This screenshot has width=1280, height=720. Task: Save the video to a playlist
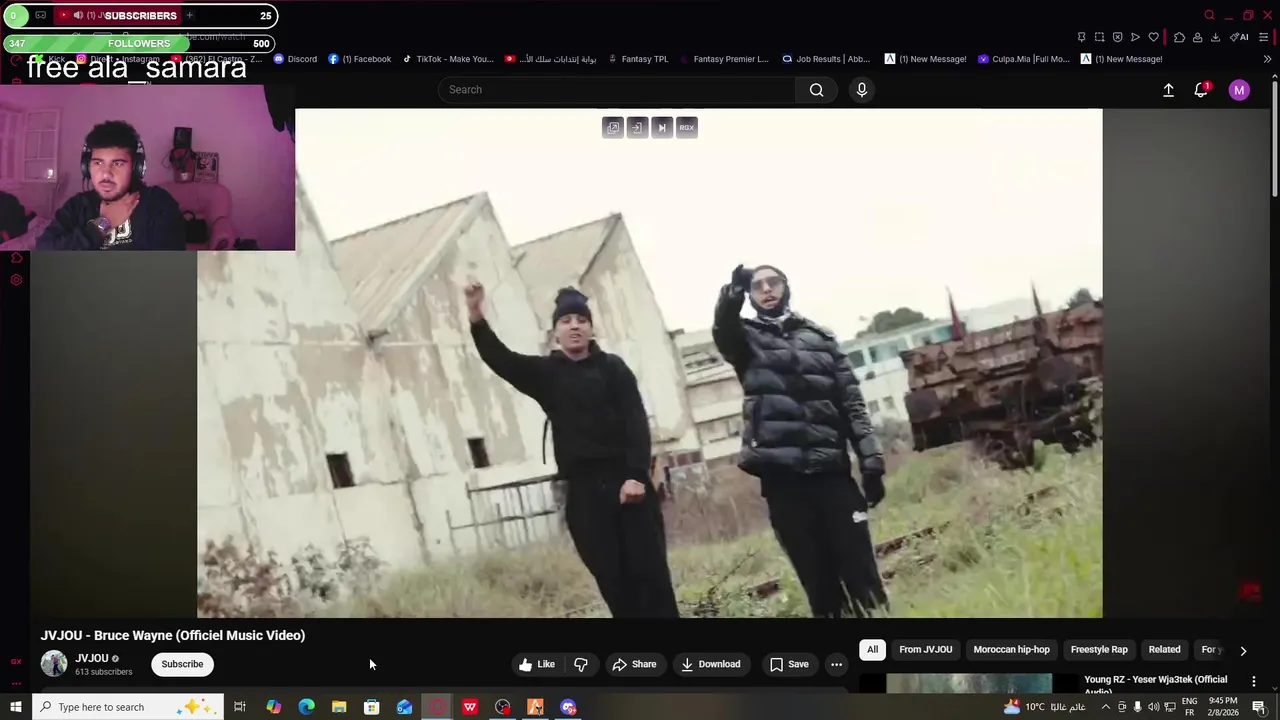click(x=789, y=664)
